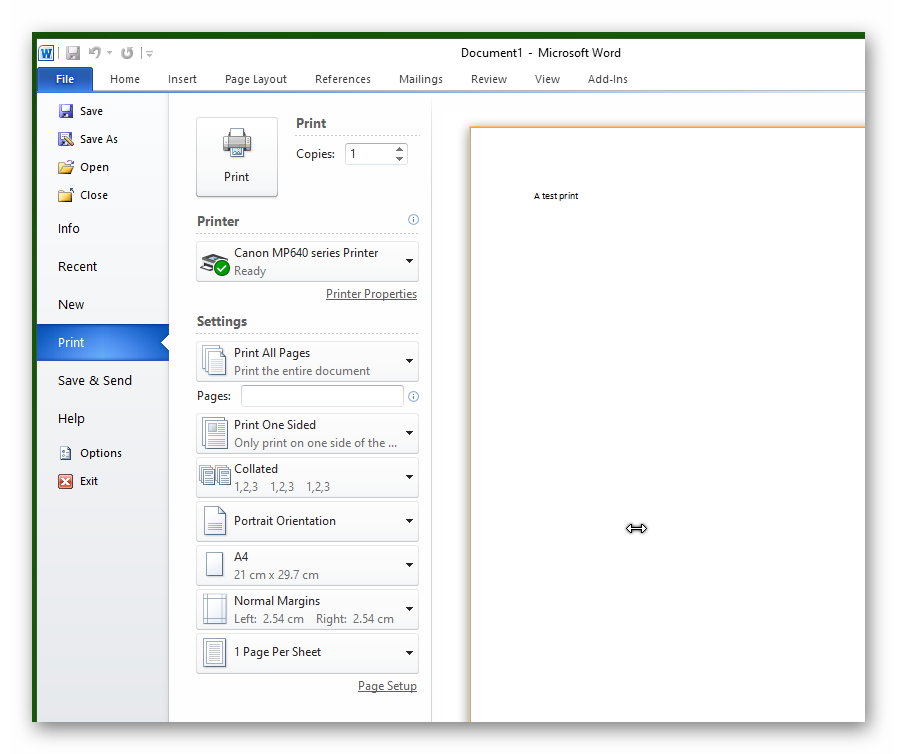The height and width of the screenshot is (754, 897).
Task: Select Info in the Backstage menu
Action: tap(69, 229)
